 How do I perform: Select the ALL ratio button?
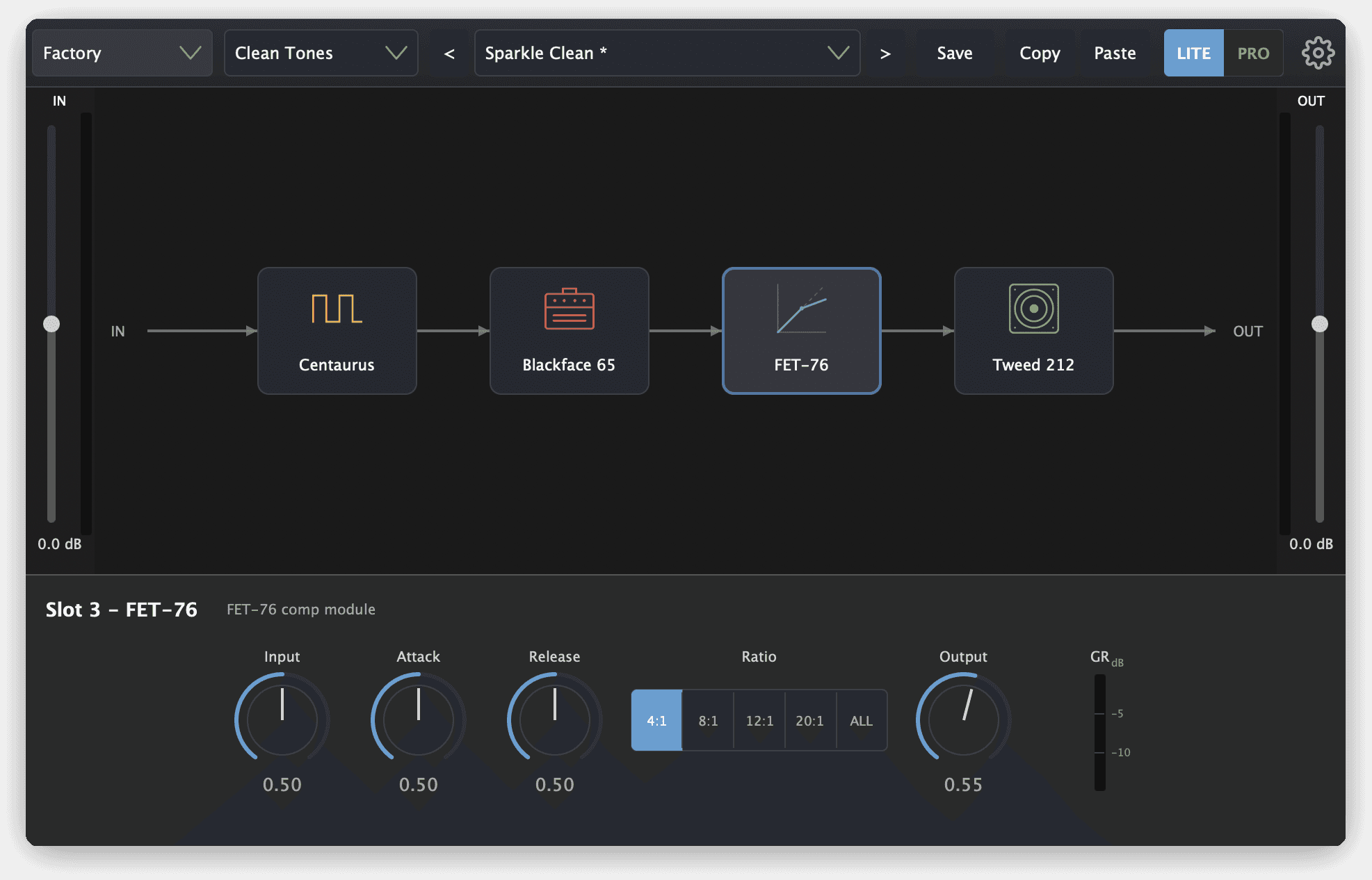[862, 720]
